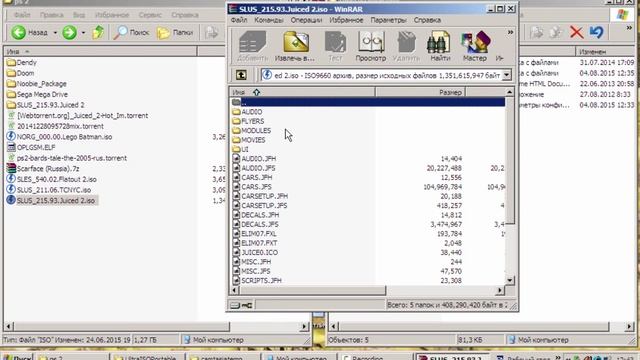
Task: Click the WinRAR Test (Тест) icon
Action: tap(335, 46)
